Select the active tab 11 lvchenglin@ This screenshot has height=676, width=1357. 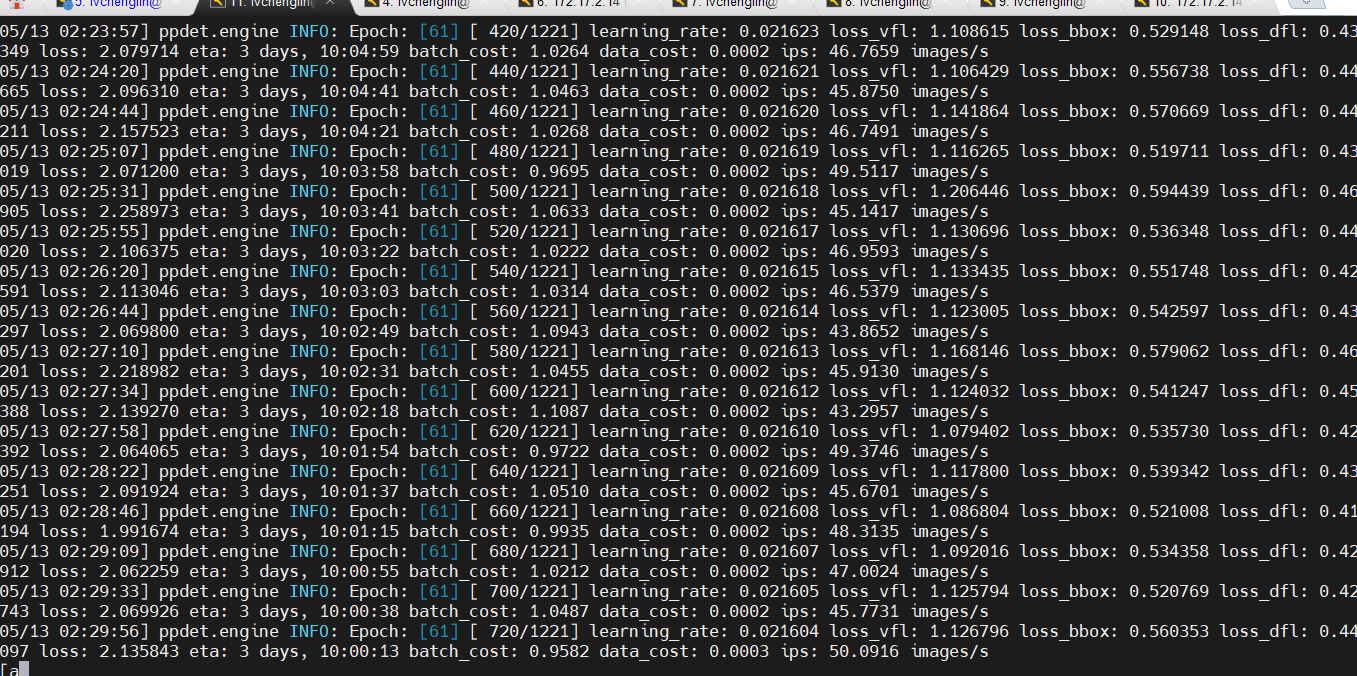pos(270,4)
